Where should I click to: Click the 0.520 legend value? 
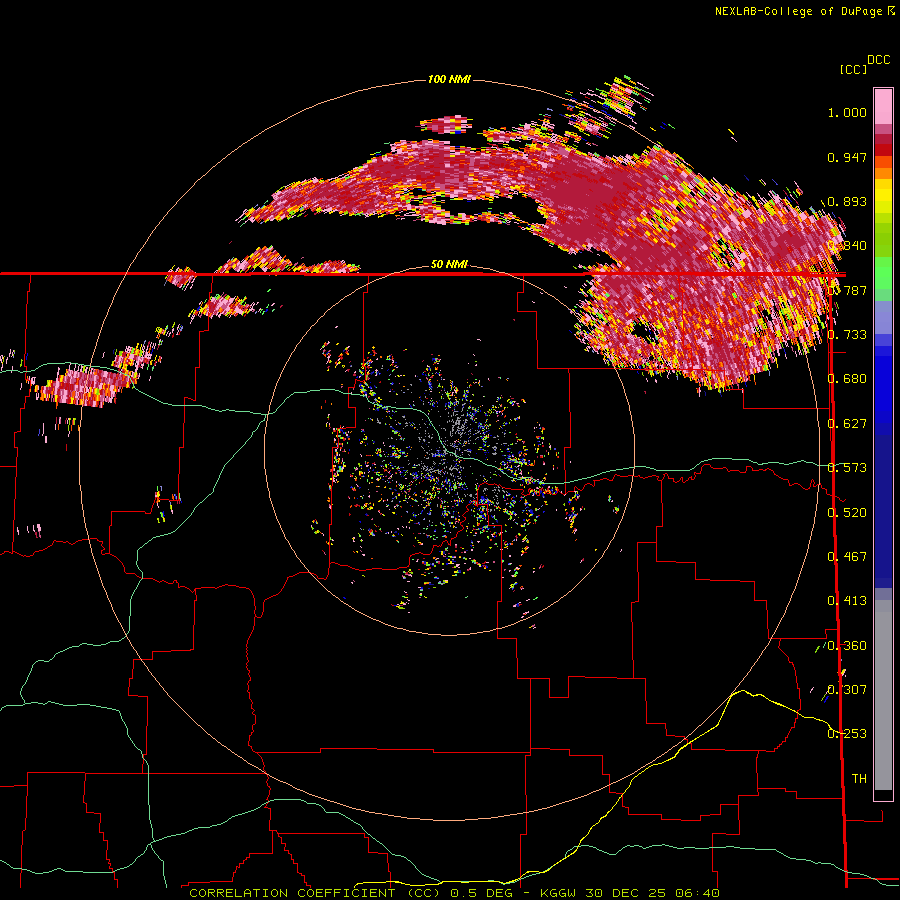847,513
